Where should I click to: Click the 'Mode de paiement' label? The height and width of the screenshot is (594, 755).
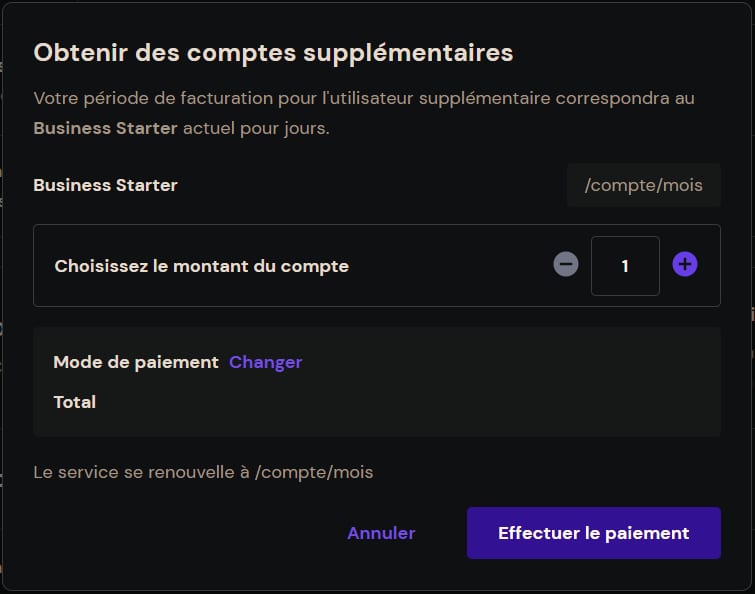pos(136,362)
